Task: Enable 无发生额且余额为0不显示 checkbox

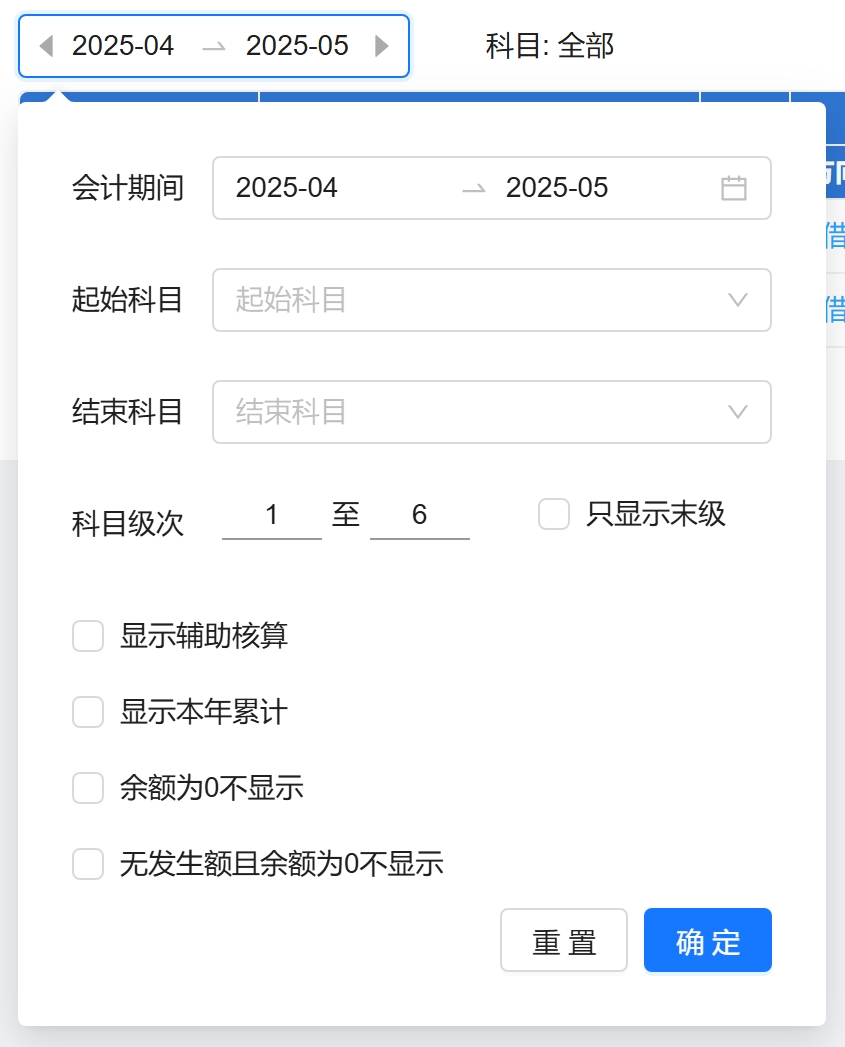Action: coord(88,864)
